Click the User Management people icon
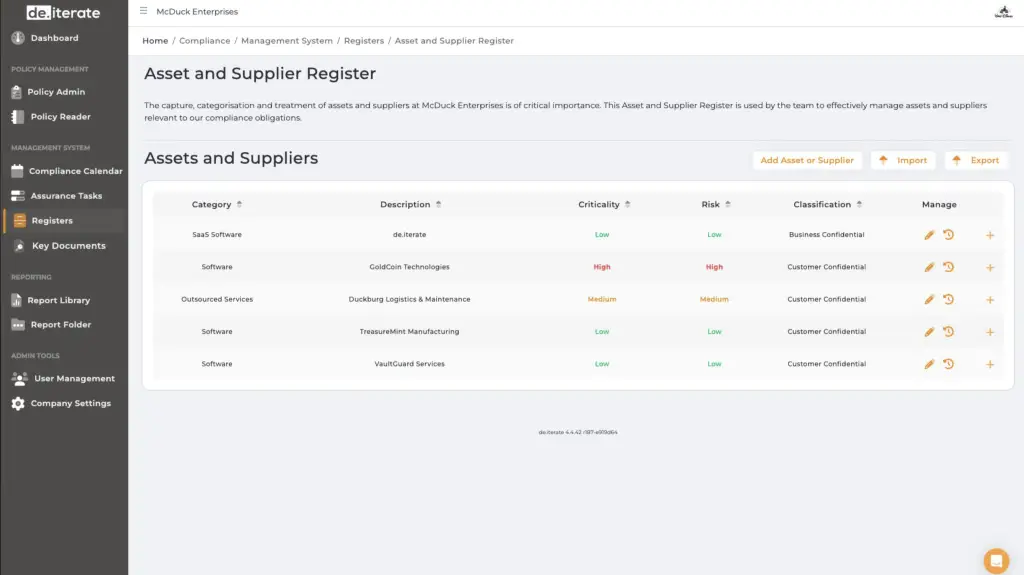Image resolution: width=1024 pixels, height=575 pixels. pos(20,379)
